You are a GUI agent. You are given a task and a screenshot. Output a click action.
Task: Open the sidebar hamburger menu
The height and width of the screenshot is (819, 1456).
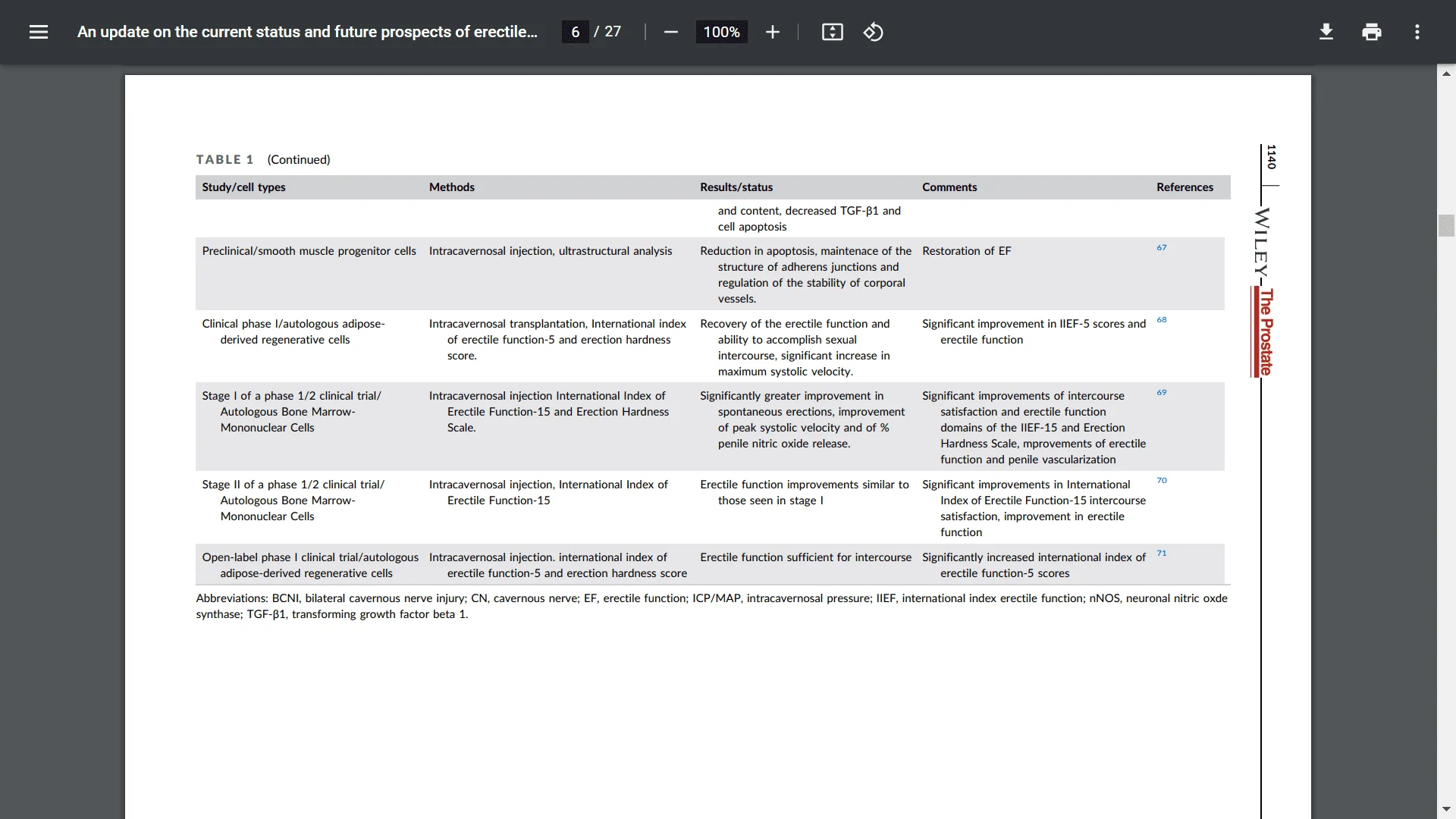[x=39, y=32]
